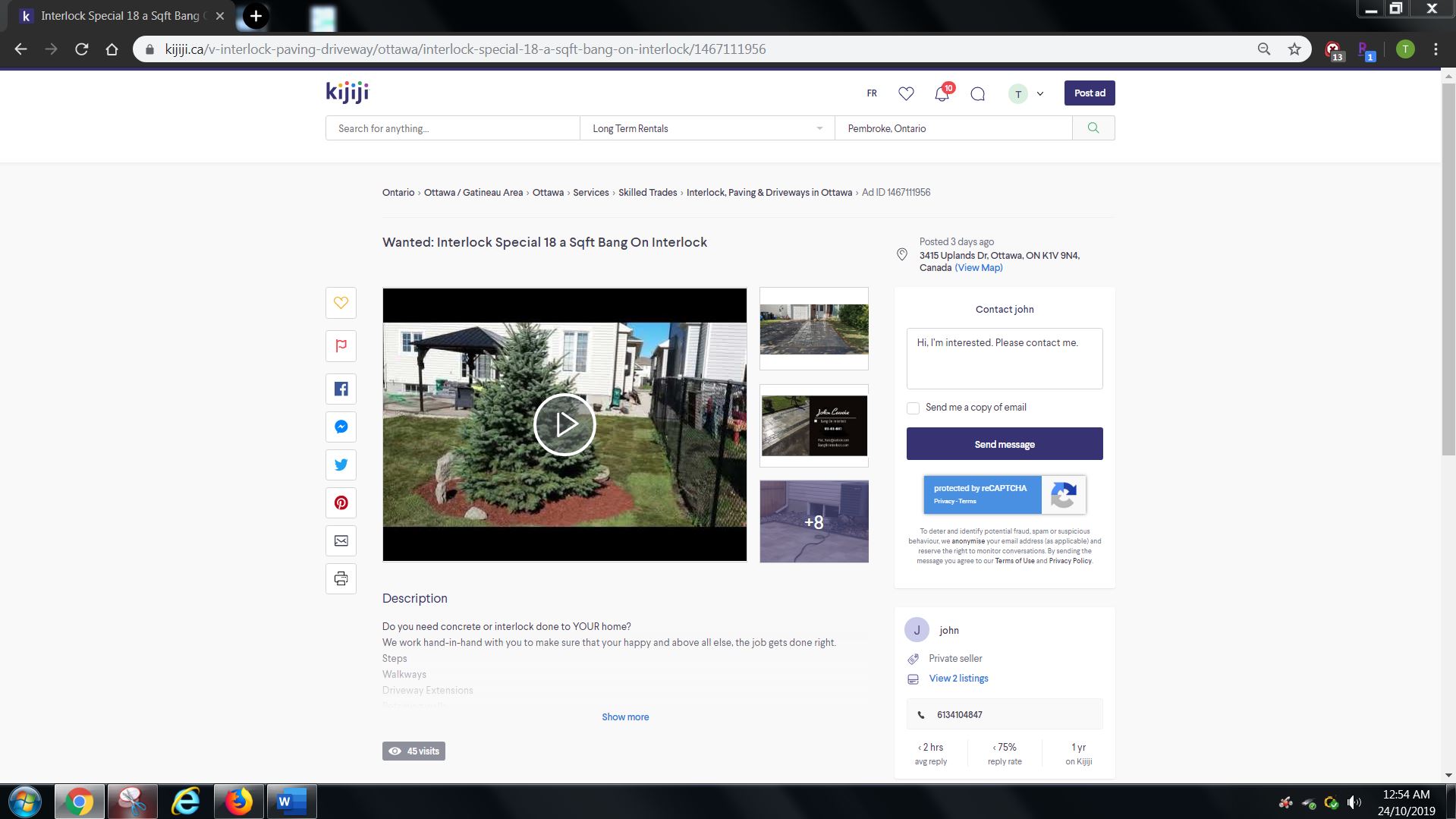Open View 2 listings link

coord(959,679)
